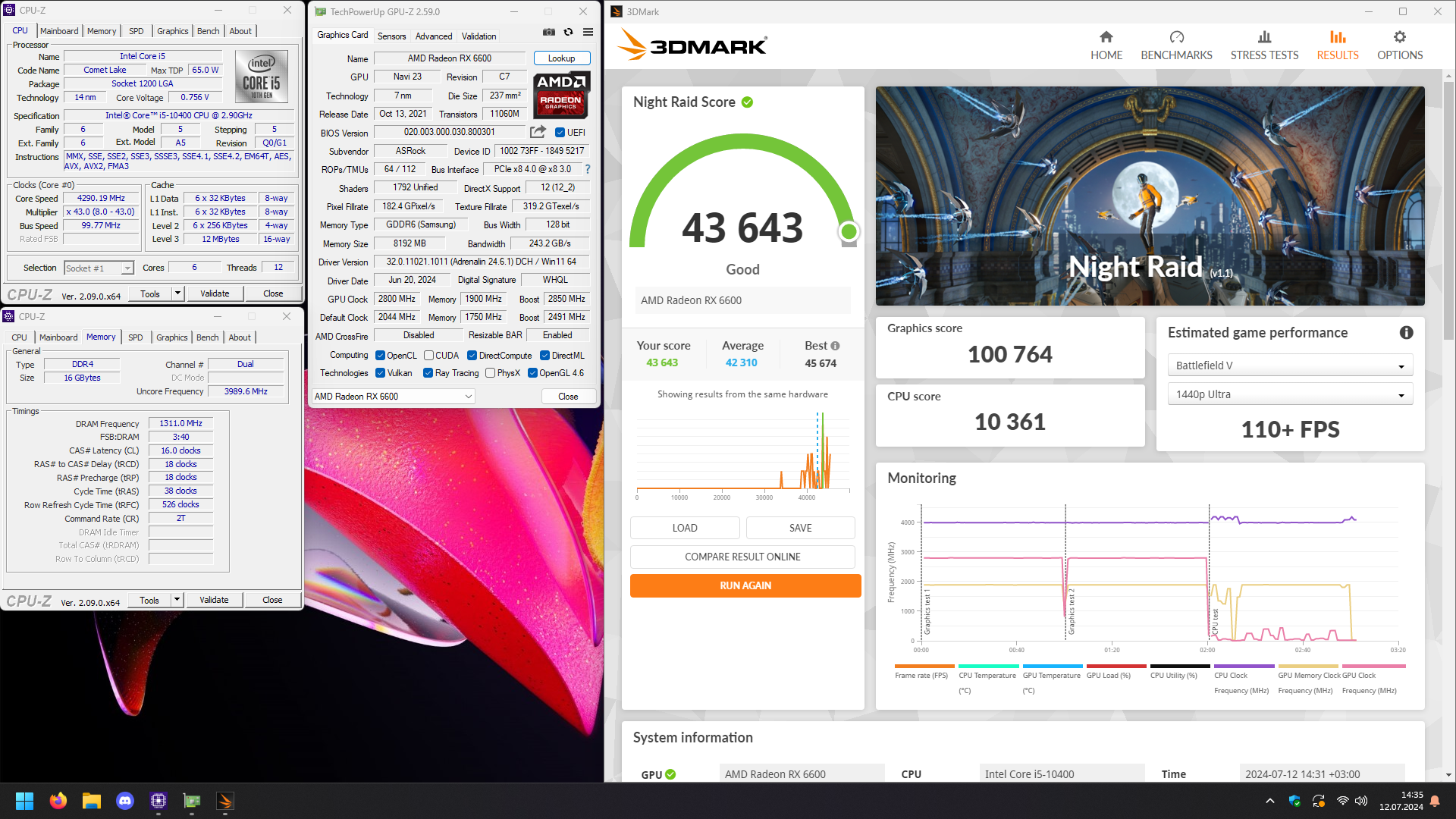Take a GPU-Z screenshot with camera icon
This screenshot has width=1456, height=819.
(549, 32)
